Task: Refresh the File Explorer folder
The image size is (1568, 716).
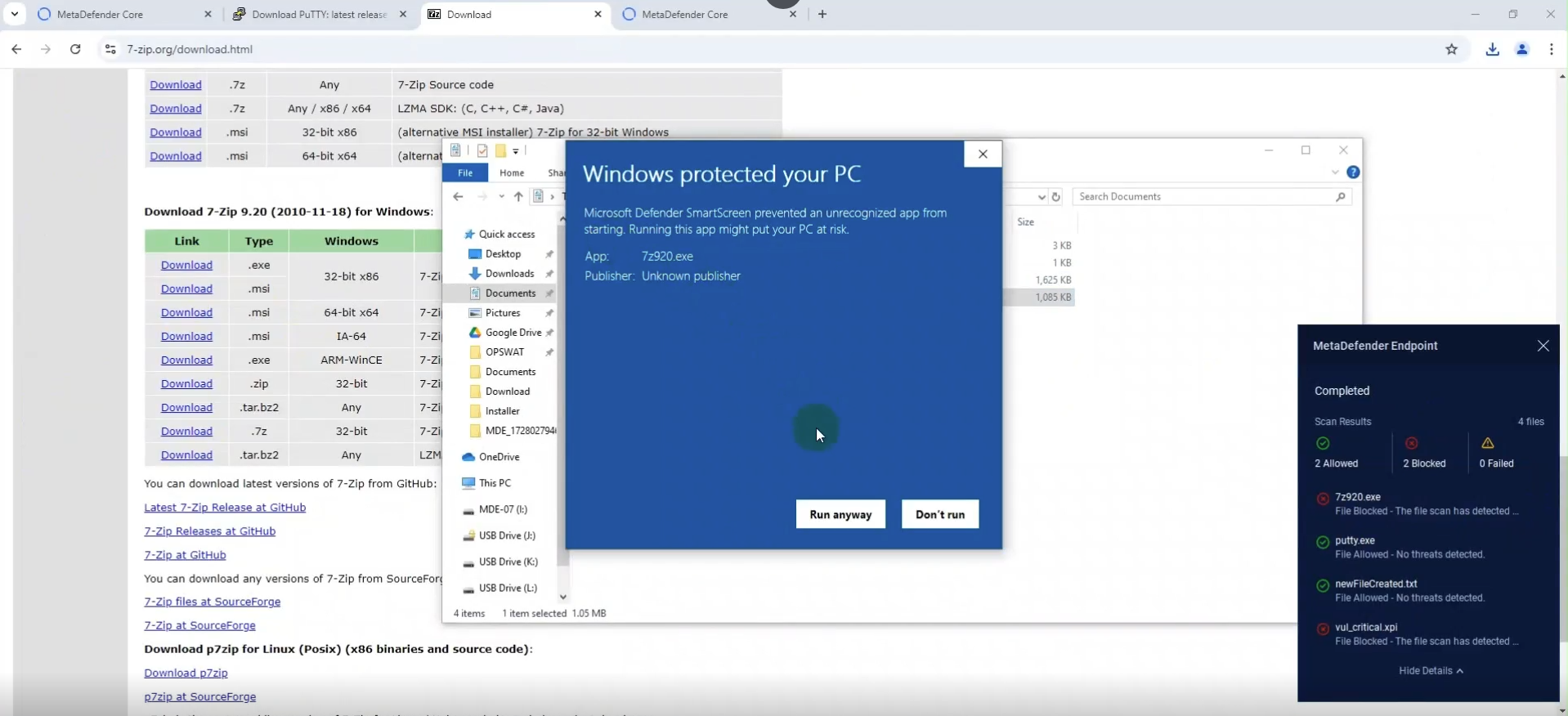Action: 1056,196
